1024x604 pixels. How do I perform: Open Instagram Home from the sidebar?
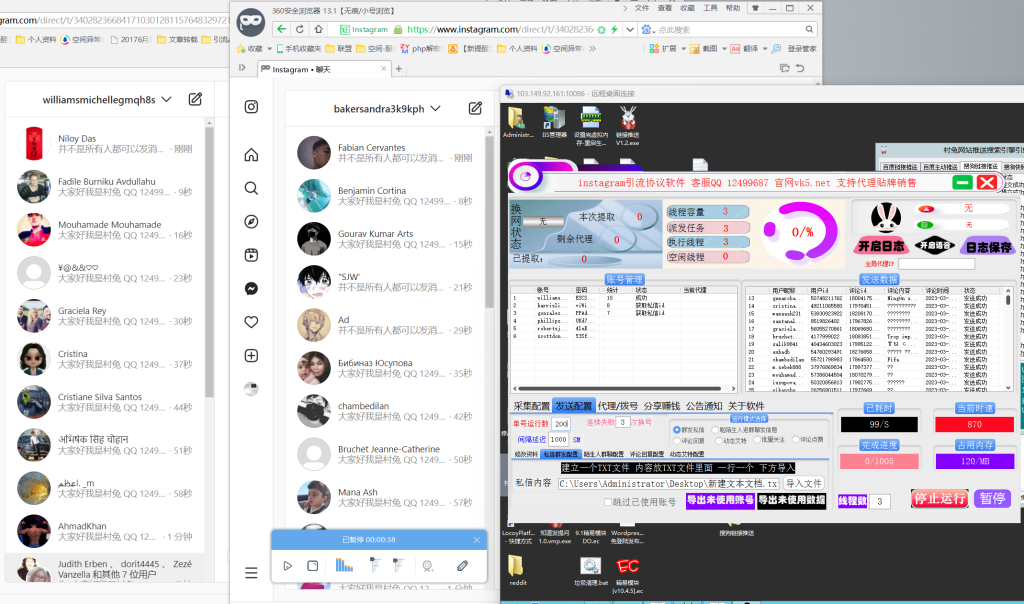pos(252,155)
